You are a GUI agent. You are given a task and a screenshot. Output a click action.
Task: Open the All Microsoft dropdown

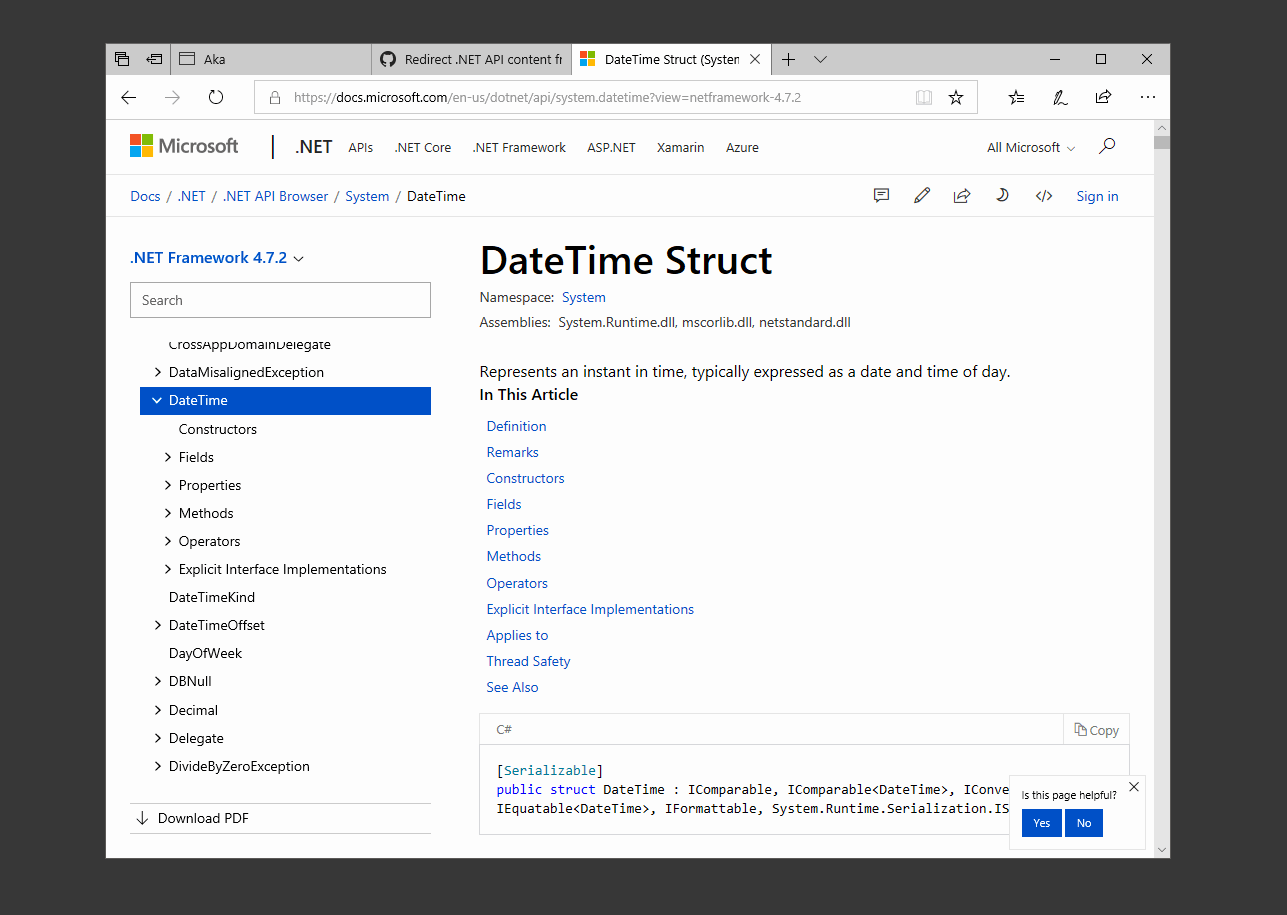pos(1030,146)
